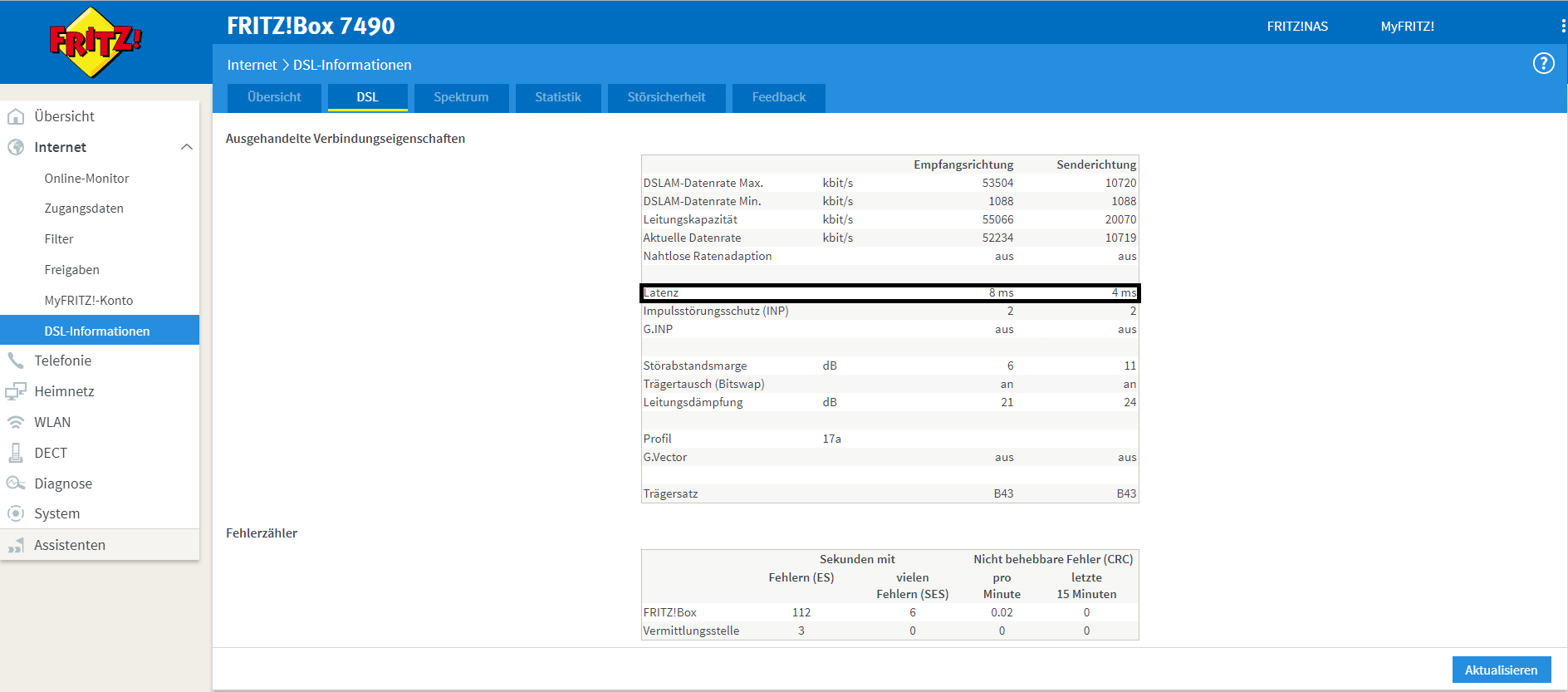This screenshot has width=1568, height=692.
Task: Click the Aktuelle Datenrate value 52234
Action: point(997,238)
